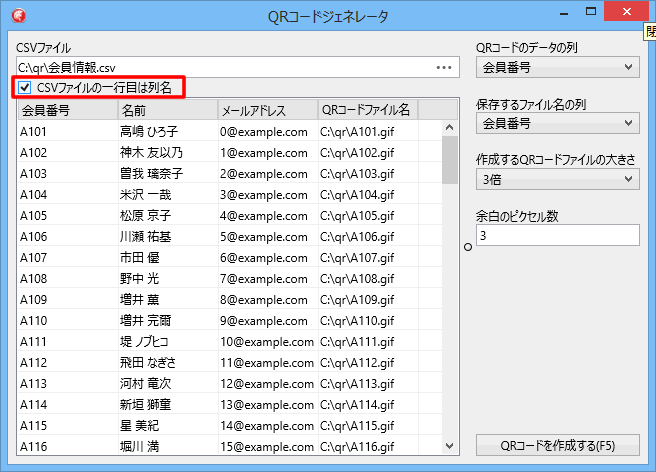Viewport: 656px width, 472px height.
Task: Select the row with member A105
Action: pyautogui.click(x=66, y=215)
